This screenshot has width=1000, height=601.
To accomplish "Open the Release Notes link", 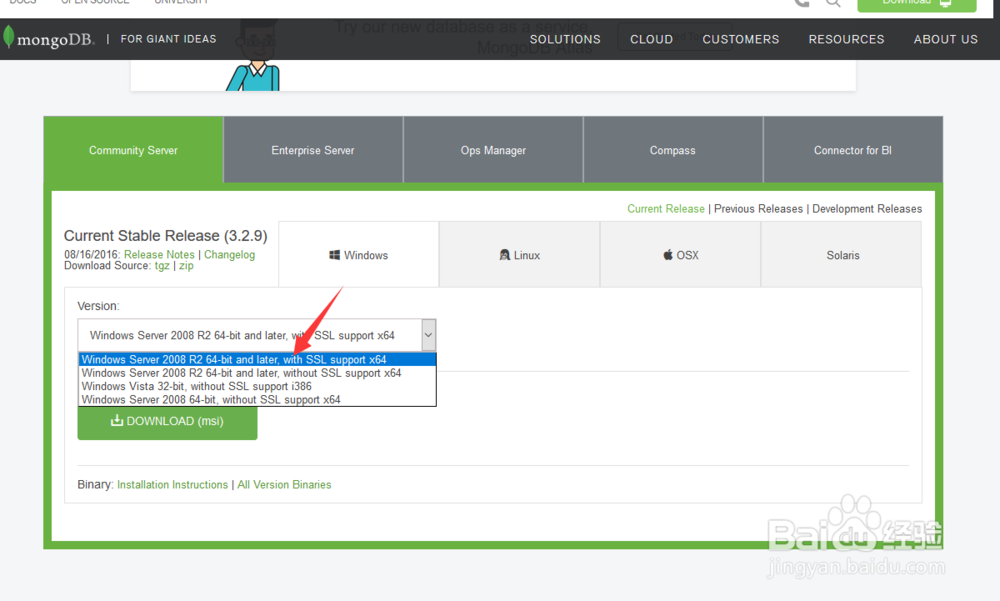I will click(x=159, y=255).
